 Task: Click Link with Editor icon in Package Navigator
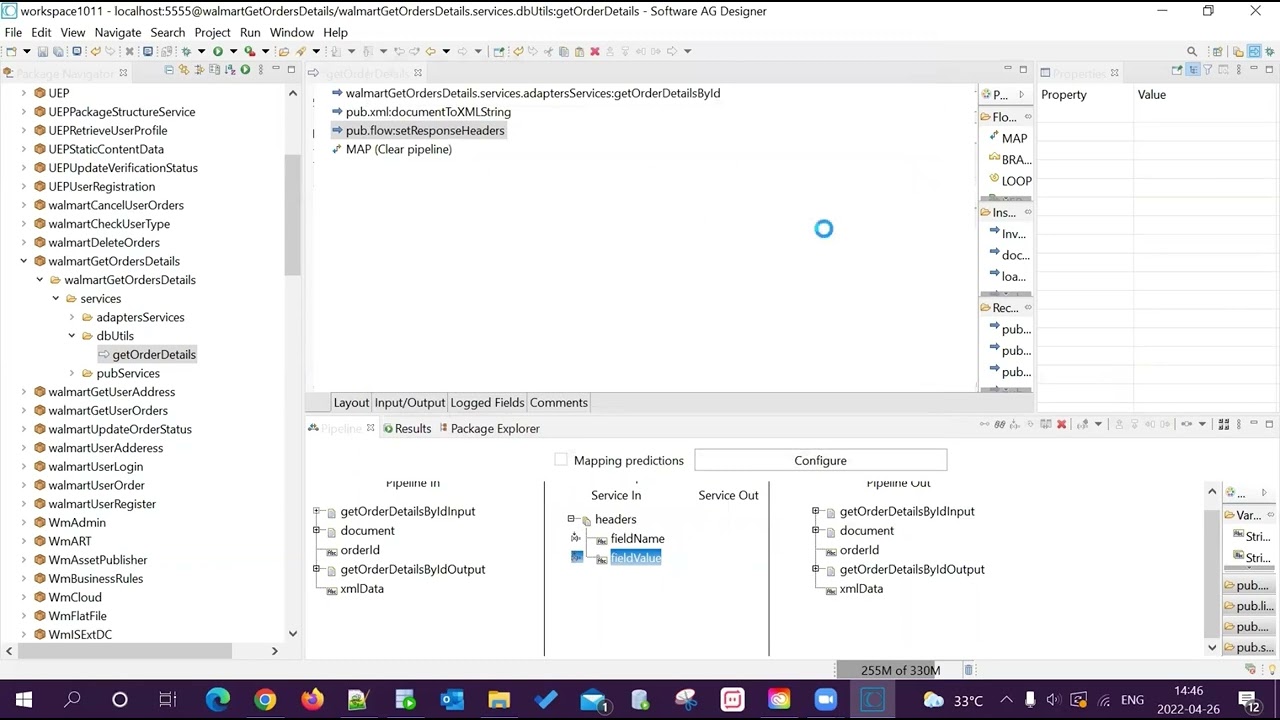click(x=184, y=70)
